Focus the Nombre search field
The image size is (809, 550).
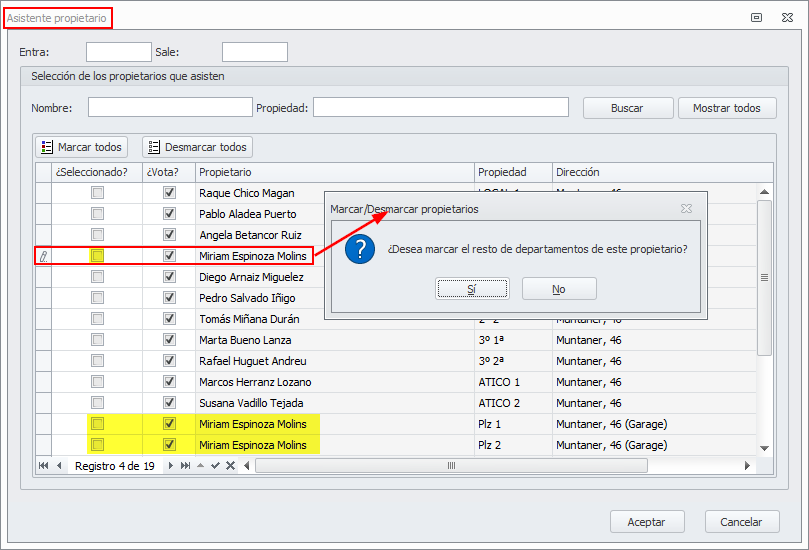point(170,108)
